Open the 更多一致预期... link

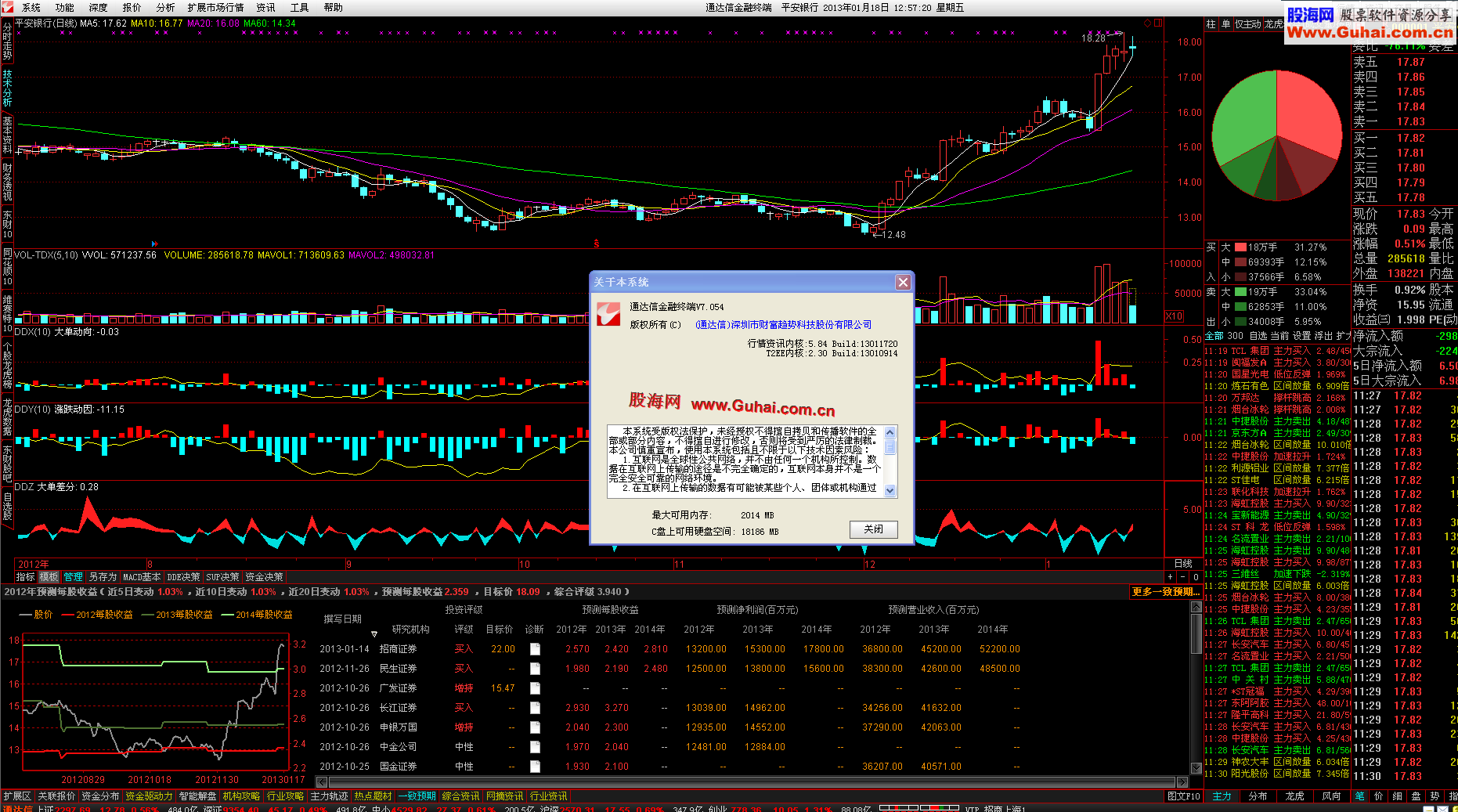point(1165,592)
